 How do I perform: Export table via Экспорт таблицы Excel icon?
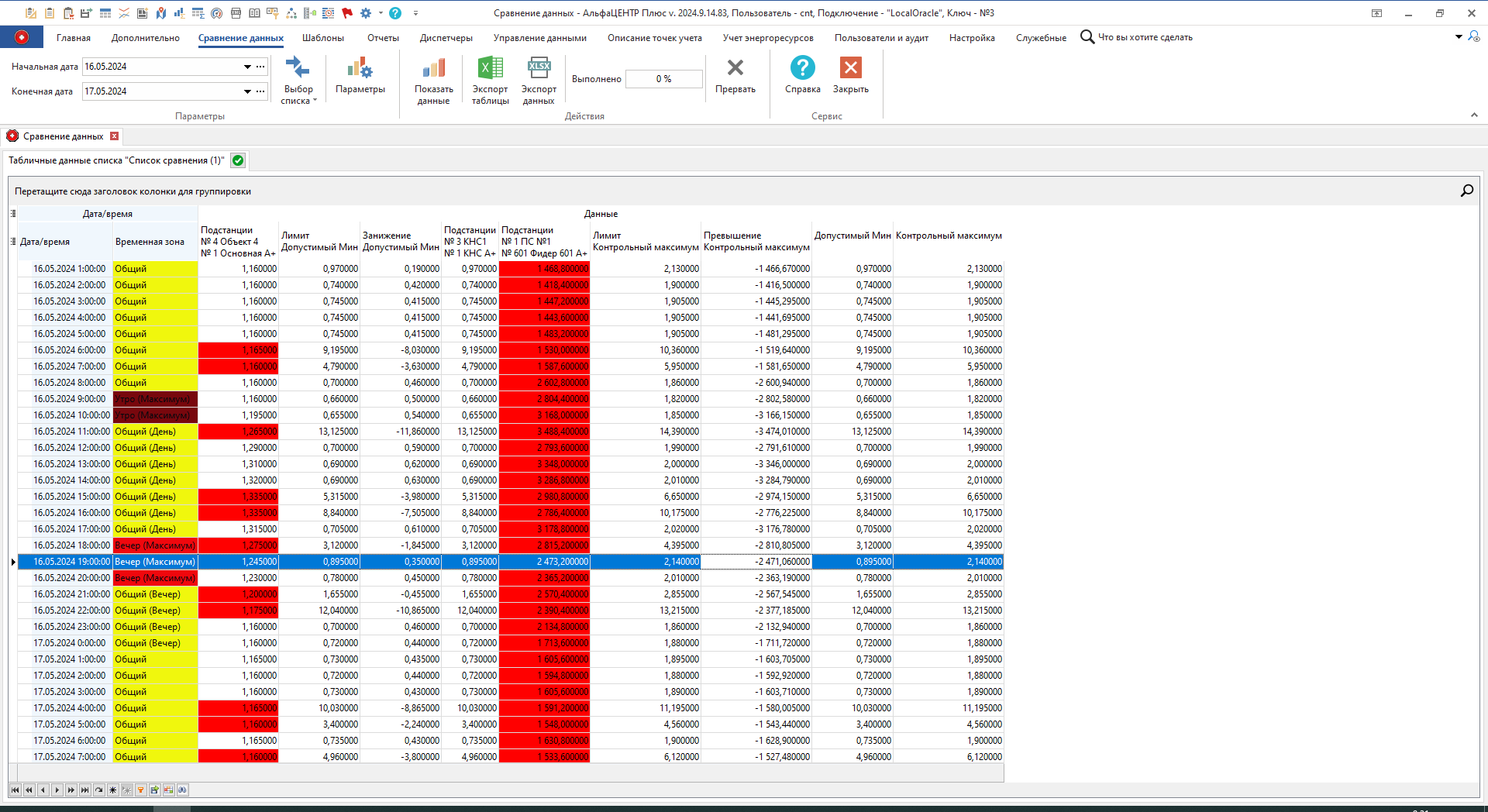pos(490,69)
